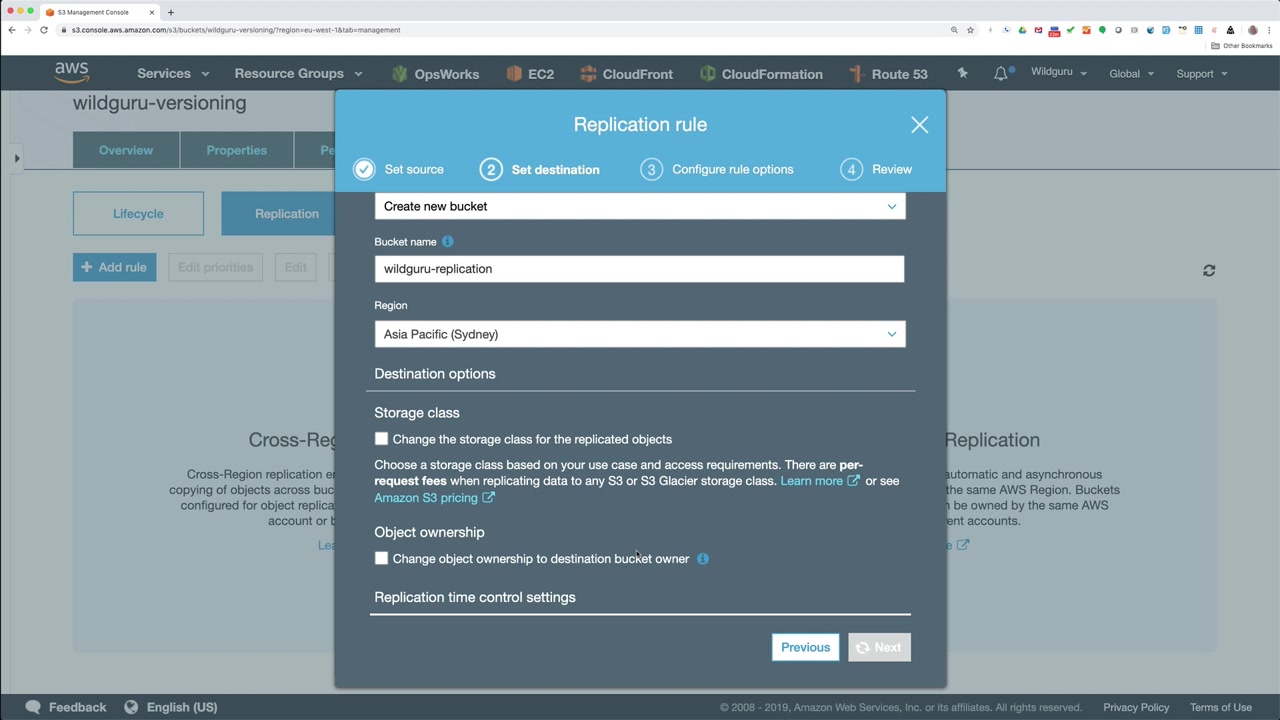Open the Create new bucket dropdown
The width and height of the screenshot is (1280, 720).
pyautogui.click(x=640, y=206)
